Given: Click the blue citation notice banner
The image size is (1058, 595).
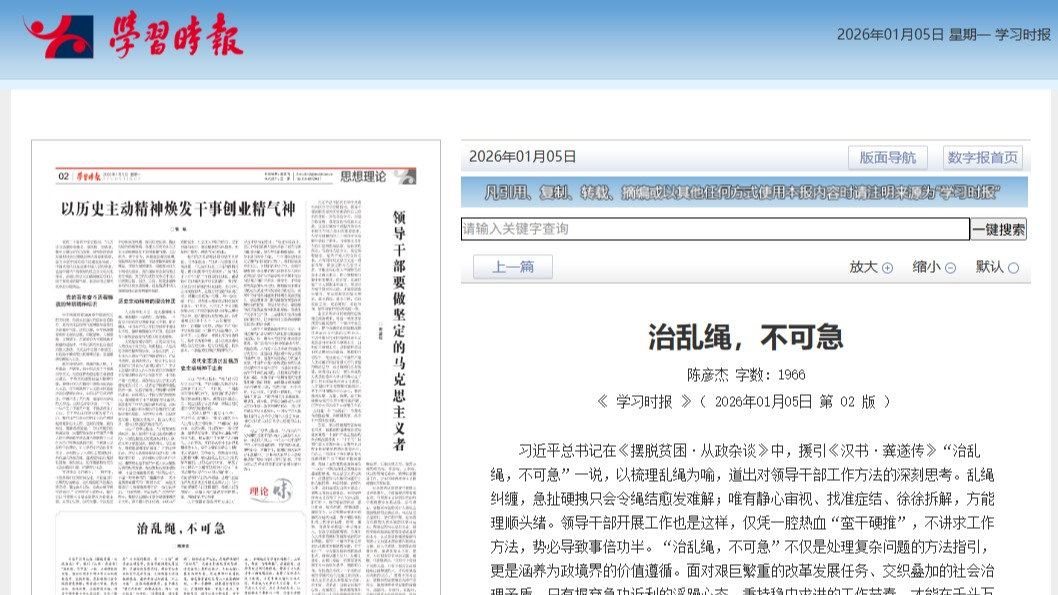Looking at the screenshot, I should (x=745, y=192).
